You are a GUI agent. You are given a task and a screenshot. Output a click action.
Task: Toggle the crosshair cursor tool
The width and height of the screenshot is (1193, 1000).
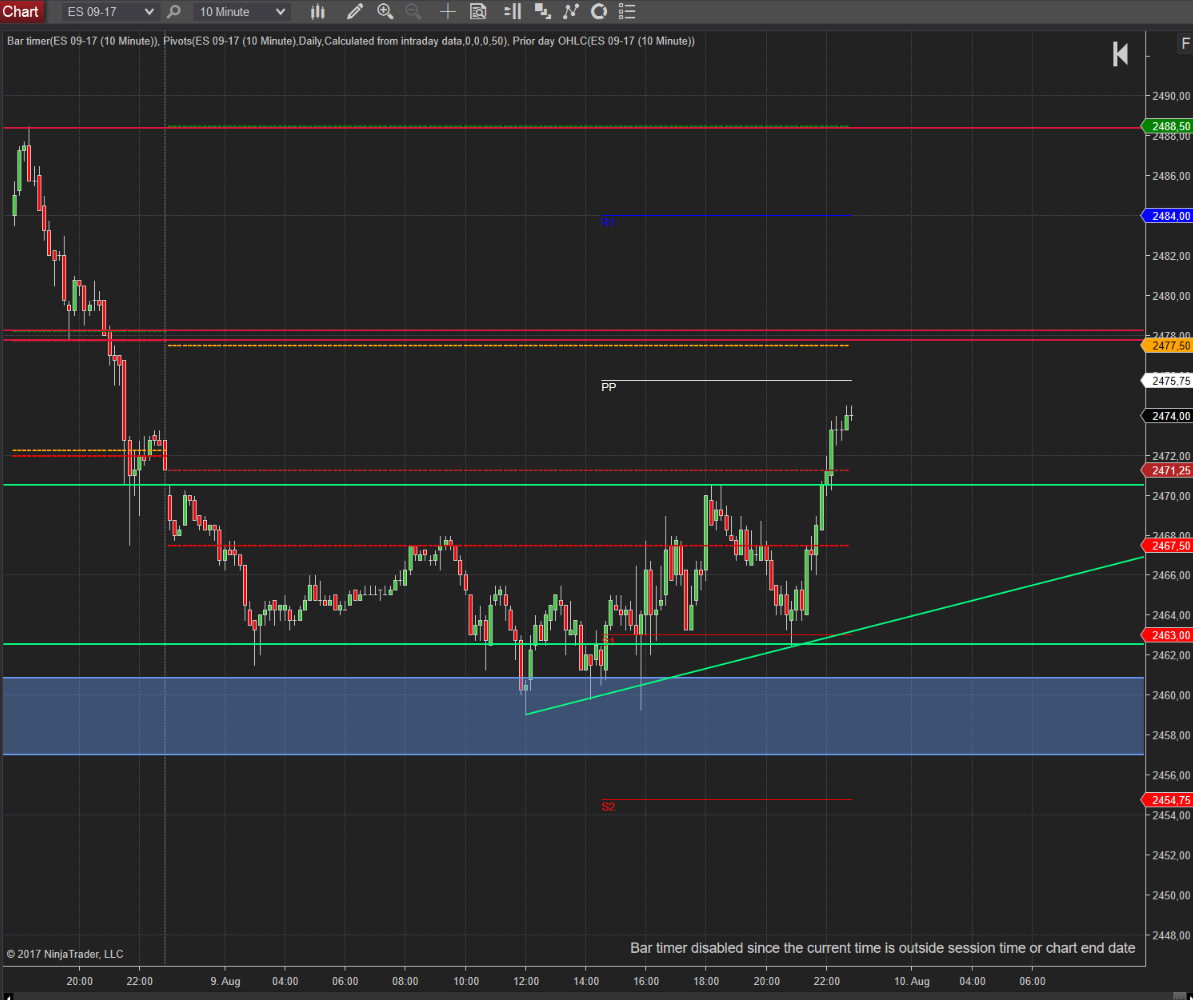pyautogui.click(x=447, y=12)
